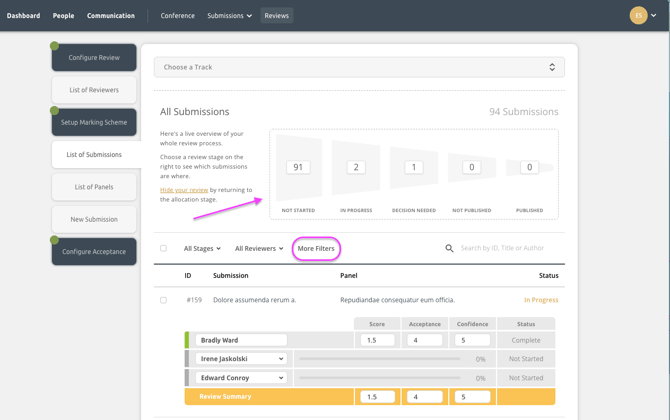Click the More Filters button

316,248
